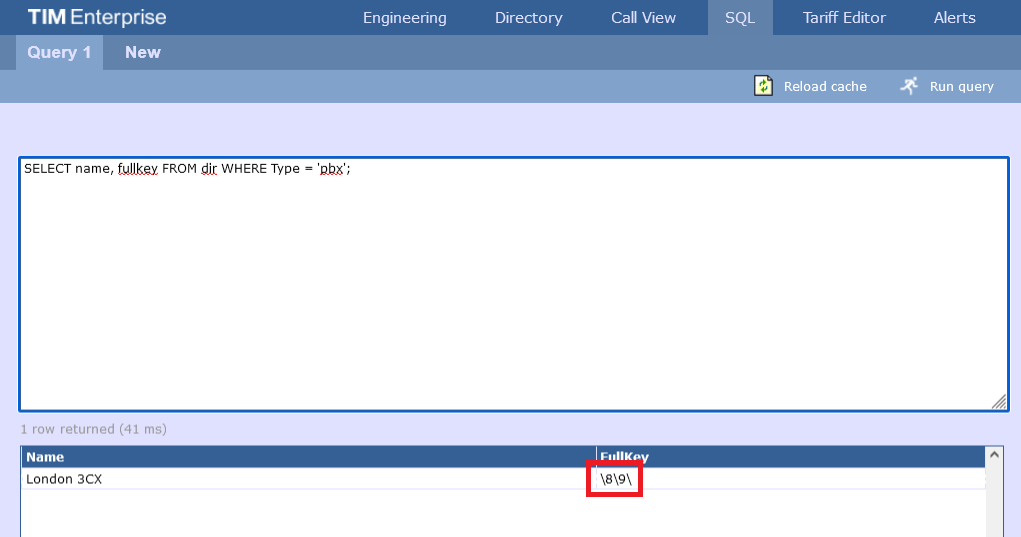
Task: Go to the Directory section
Action: click(x=528, y=18)
